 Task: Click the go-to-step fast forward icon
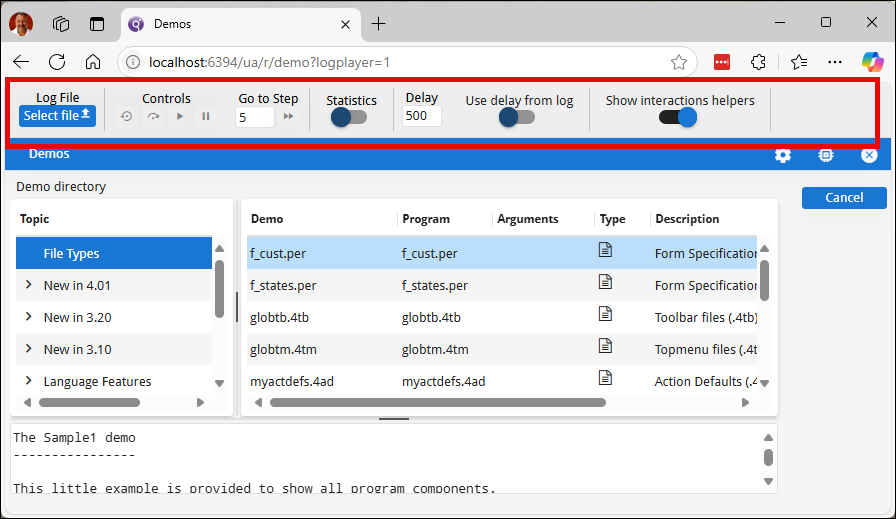[288, 117]
